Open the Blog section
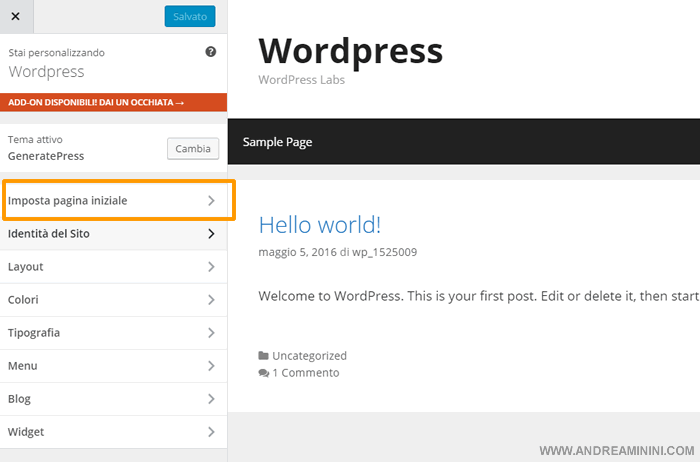 [113, 399]
